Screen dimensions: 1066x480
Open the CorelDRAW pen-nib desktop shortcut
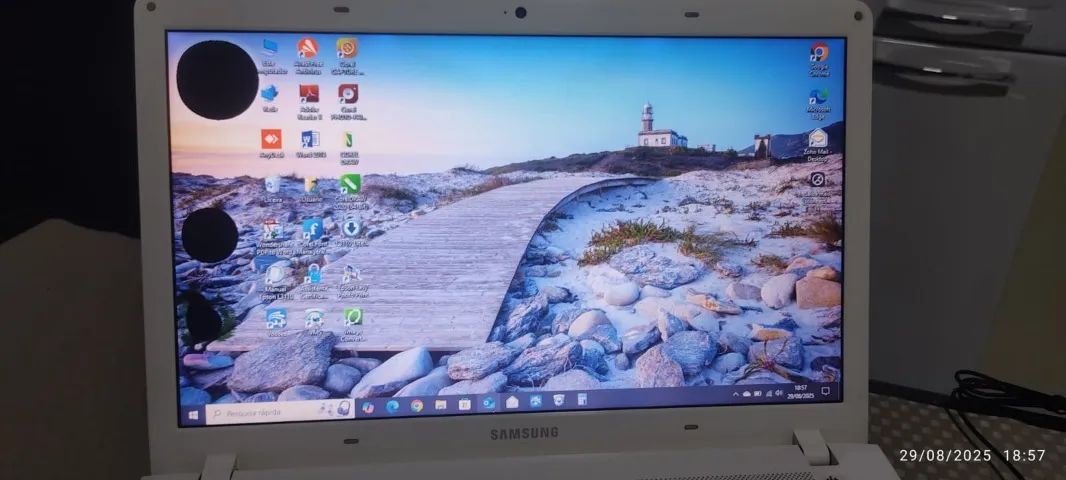point(348,139)
